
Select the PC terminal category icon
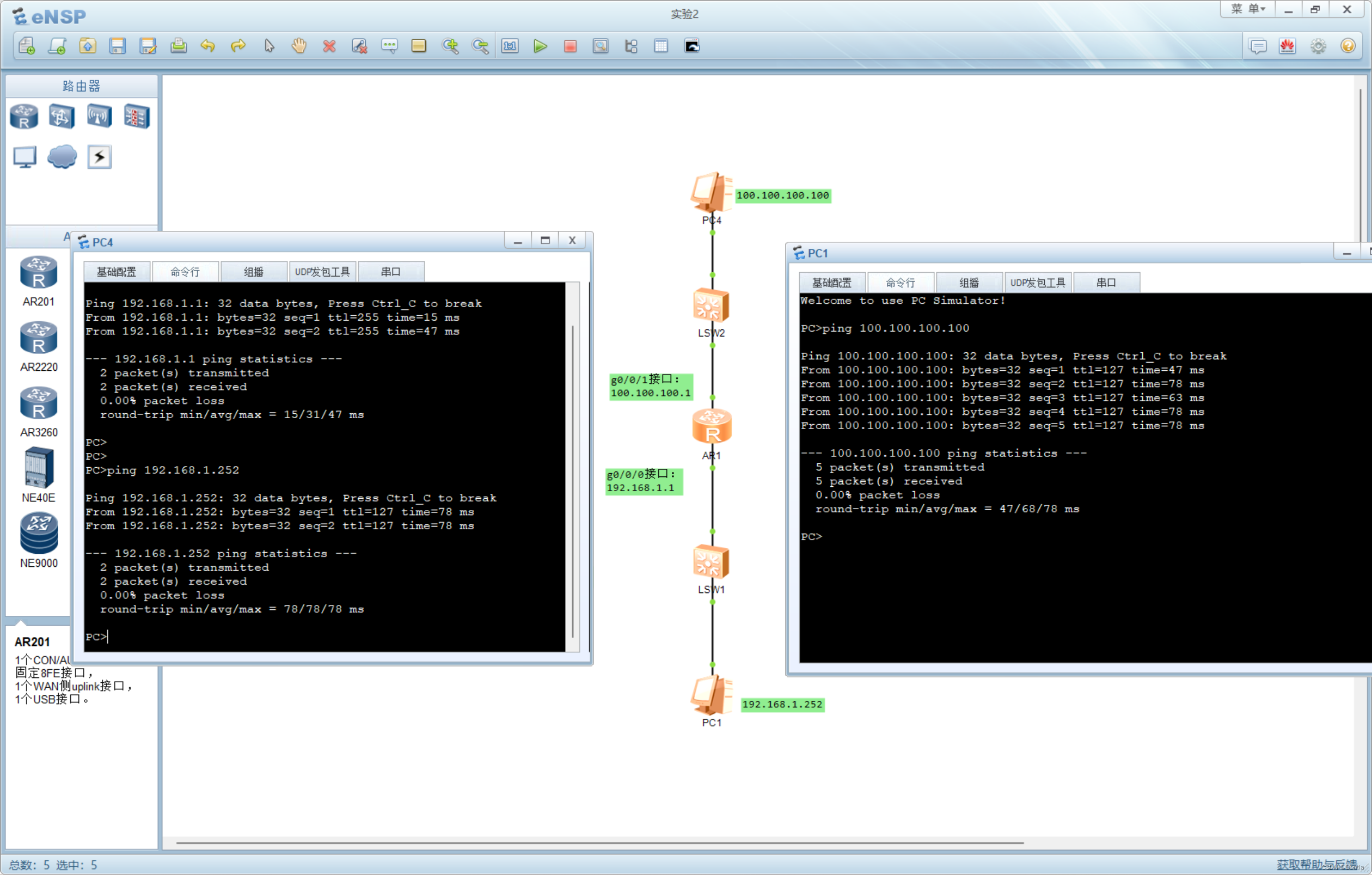click(24, 157)
